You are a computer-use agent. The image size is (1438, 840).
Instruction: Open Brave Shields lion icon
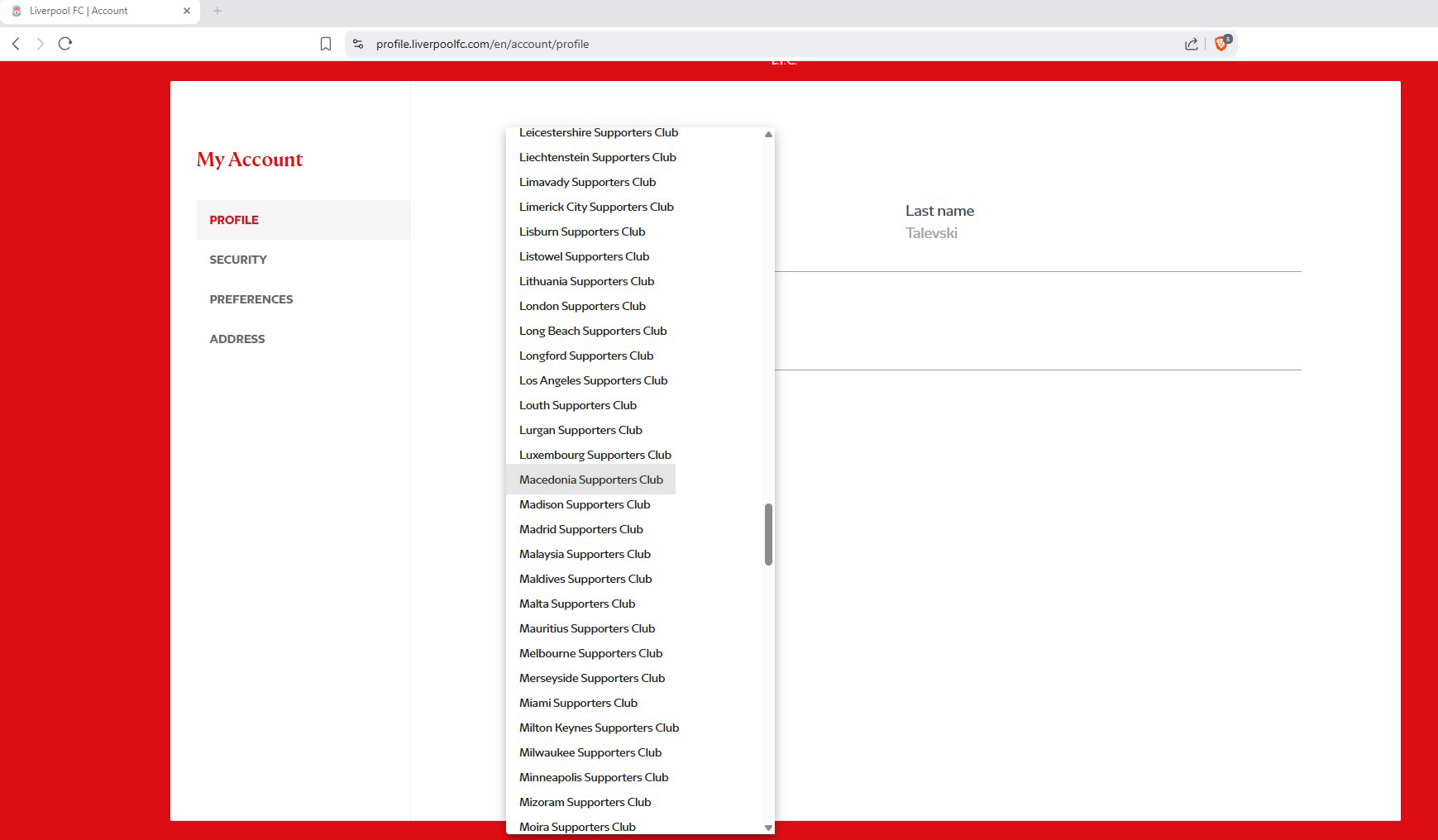(x=1222, y=43)
